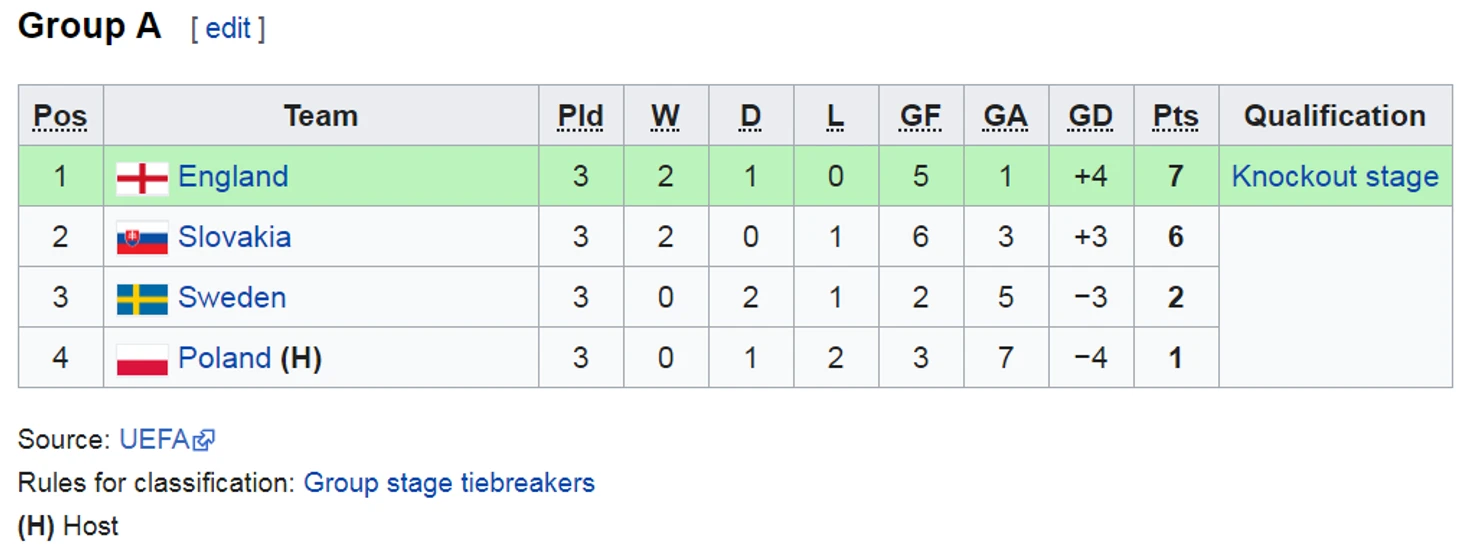Click the Poland flag icon
This screenshot has width=1460, height=546.
142,359
